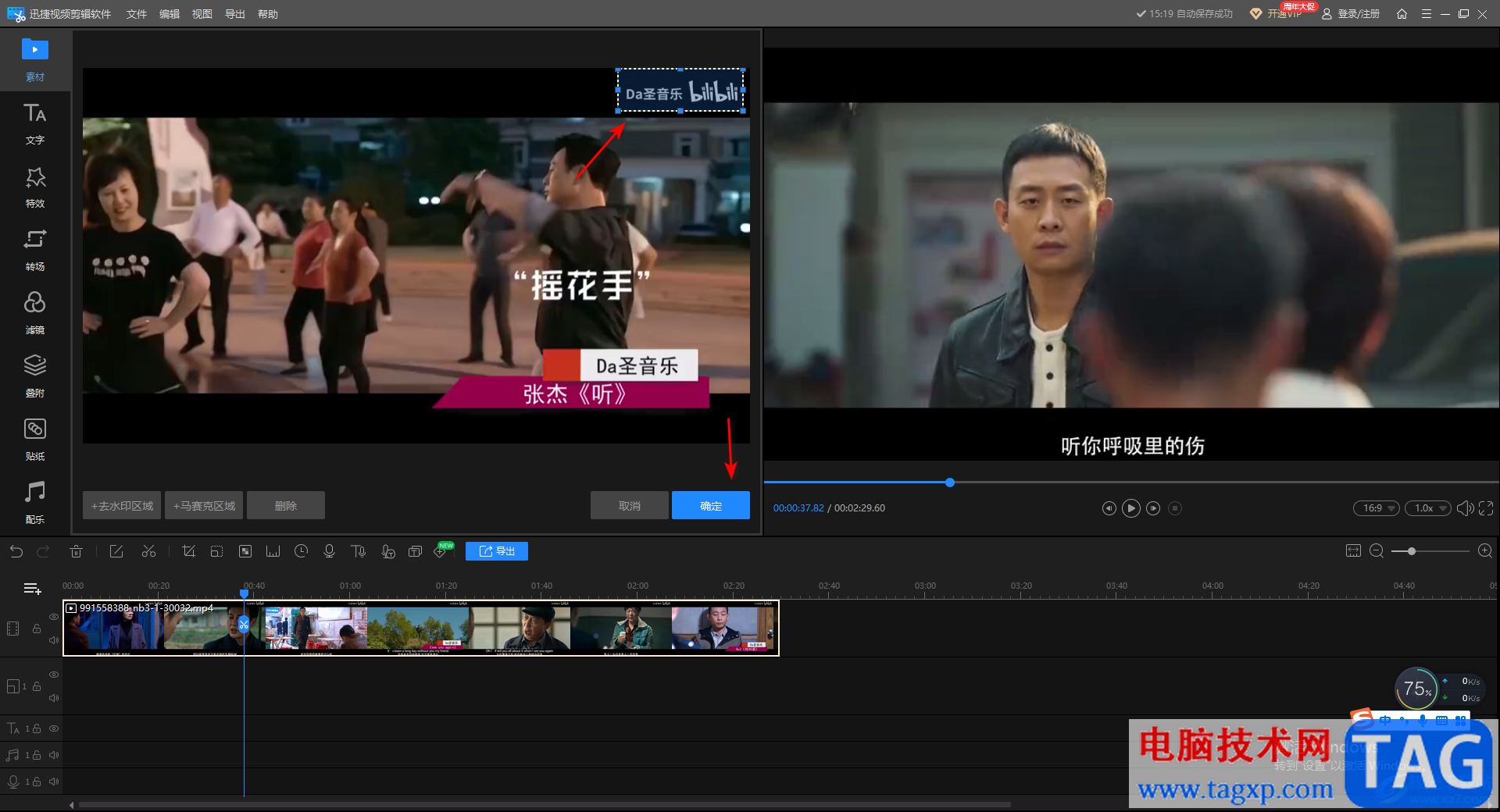Open the 文字 text panel
Viewport: 1500px width, 812px height.
coord(35,124)
